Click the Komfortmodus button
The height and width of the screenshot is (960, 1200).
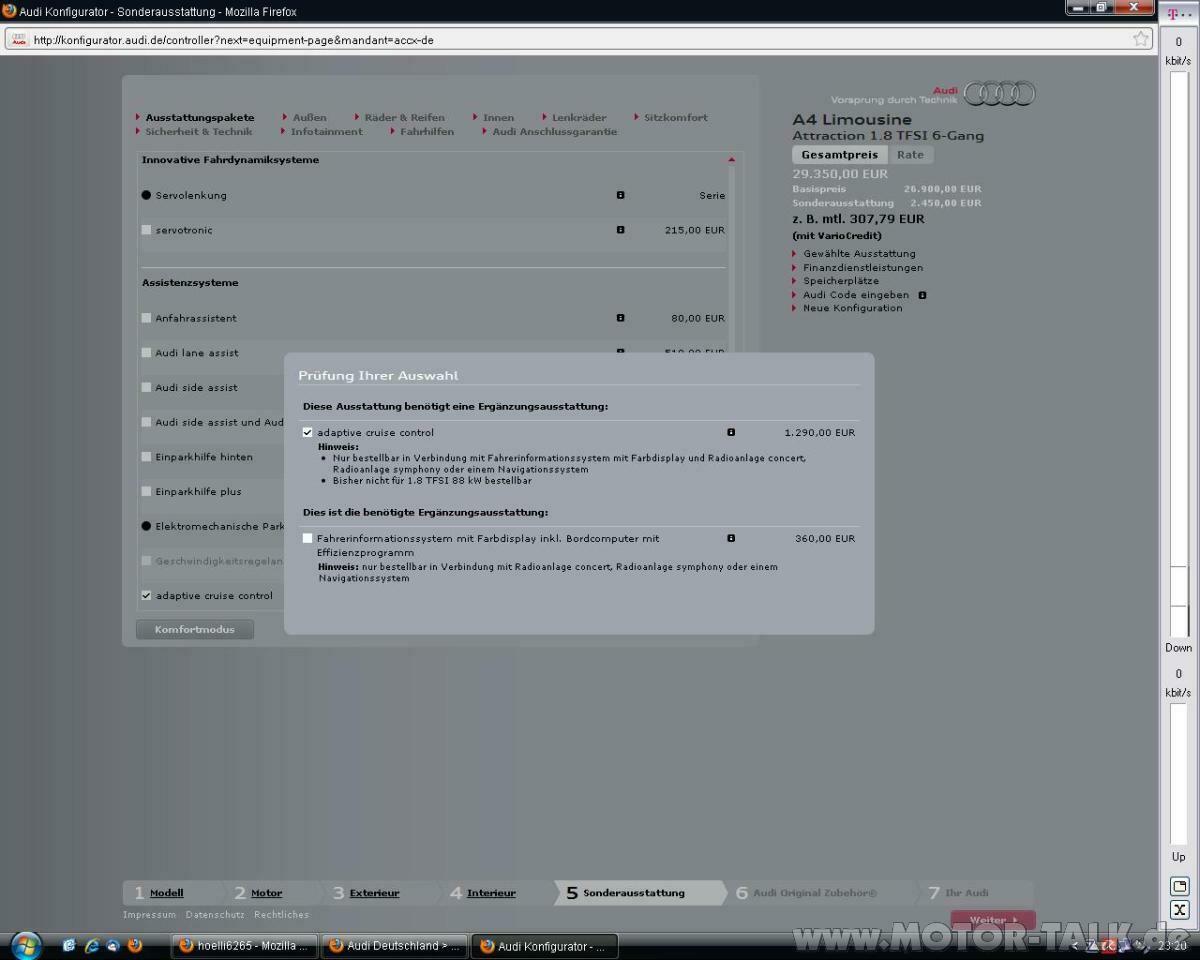[195, 630]
